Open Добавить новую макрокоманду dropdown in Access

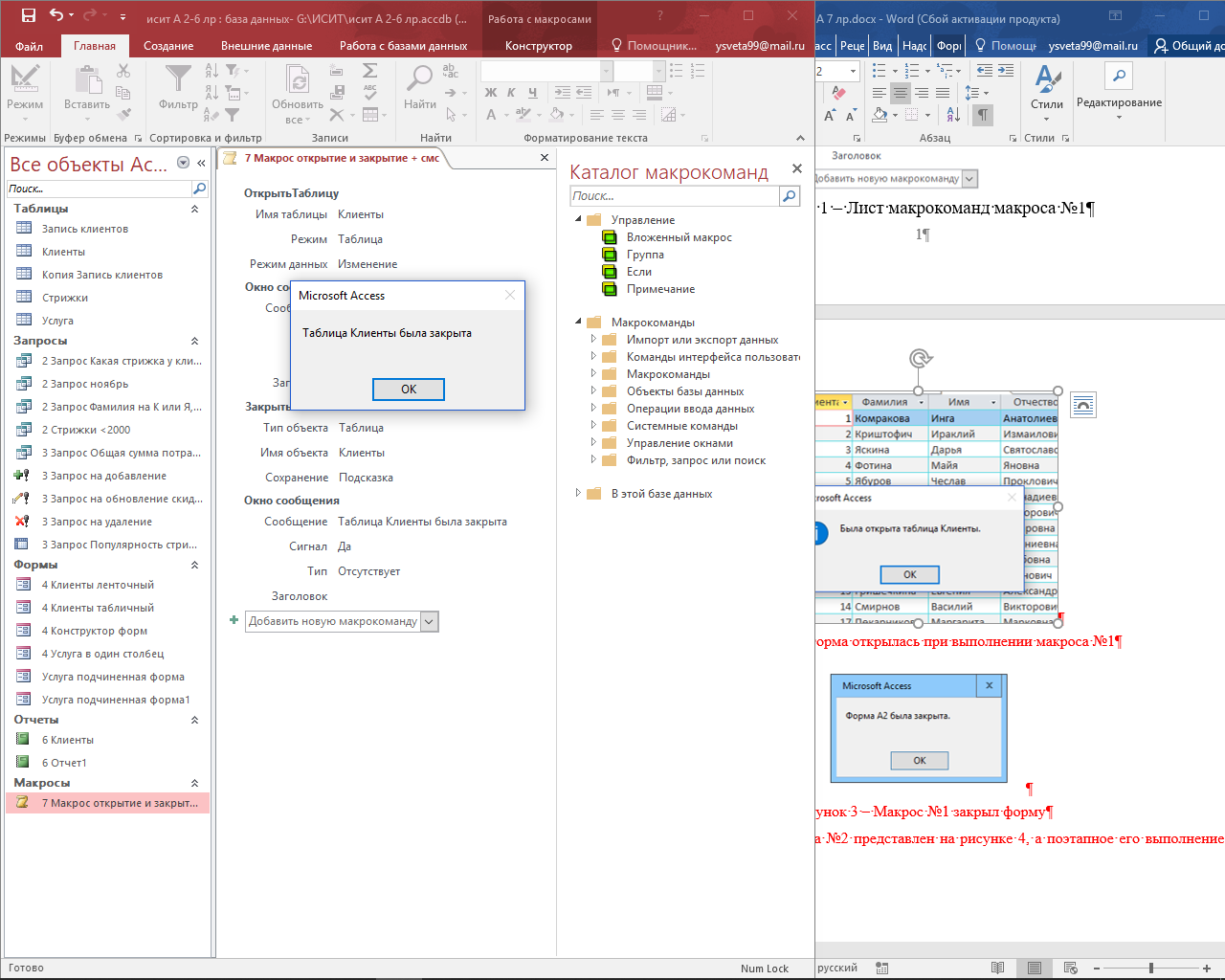[430, 622]
